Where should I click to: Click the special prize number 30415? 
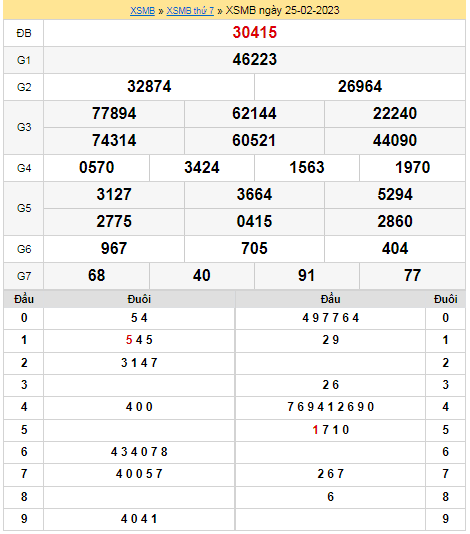[255, 33]
